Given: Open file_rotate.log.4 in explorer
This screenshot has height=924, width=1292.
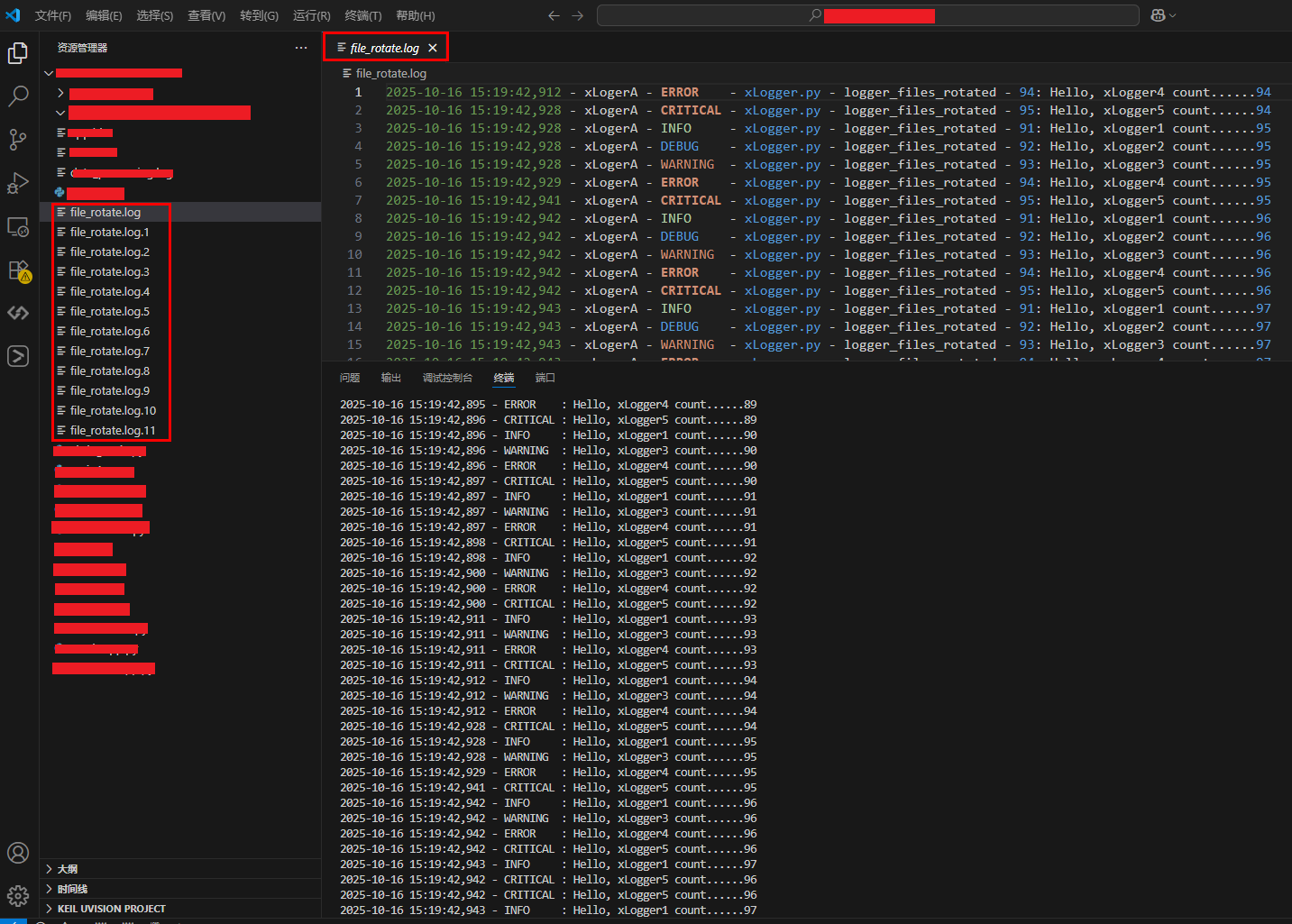Looking at the screenshot, I should (x=180, y=291).
